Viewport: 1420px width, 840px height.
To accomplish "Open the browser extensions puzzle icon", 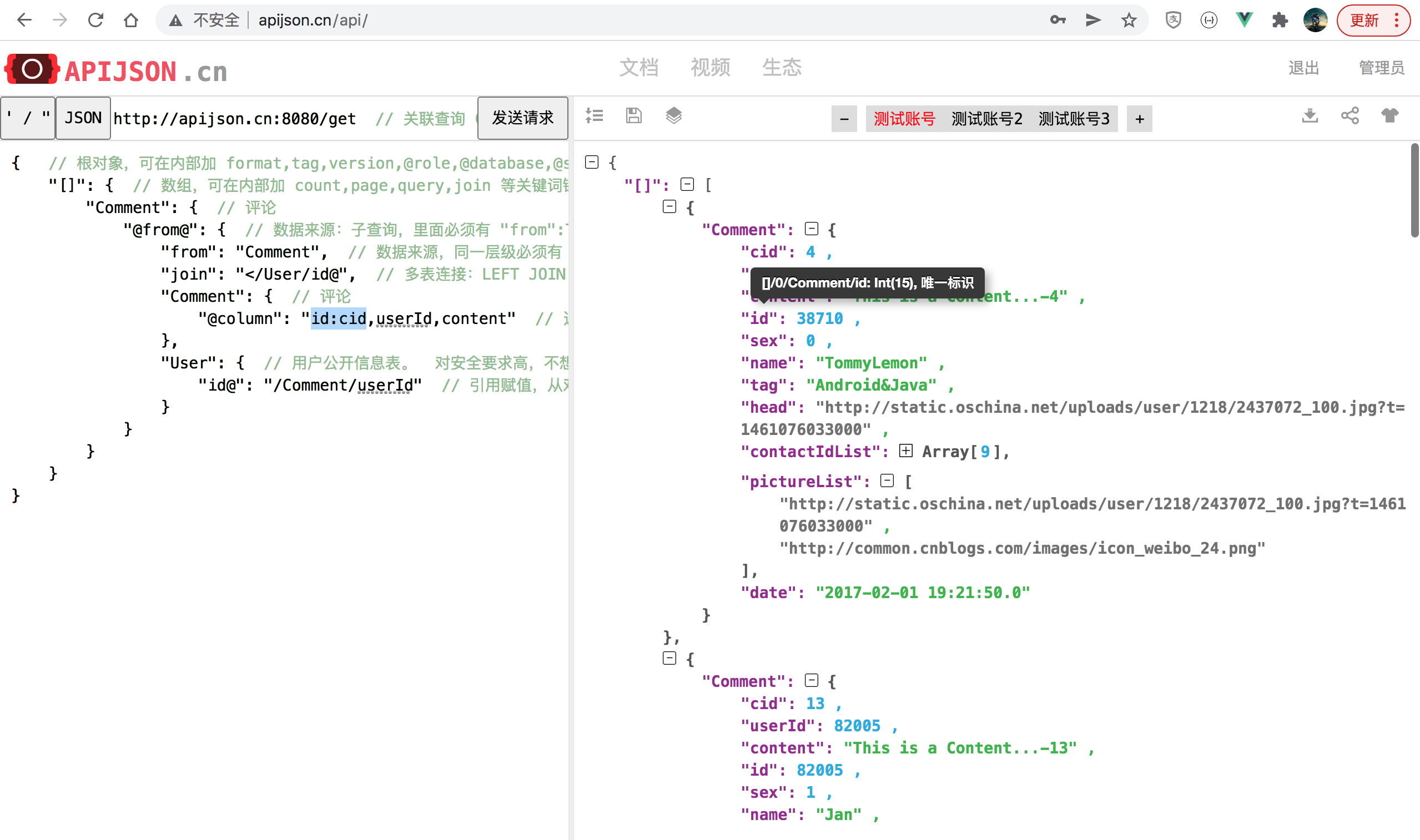I will pos(1280,21).
